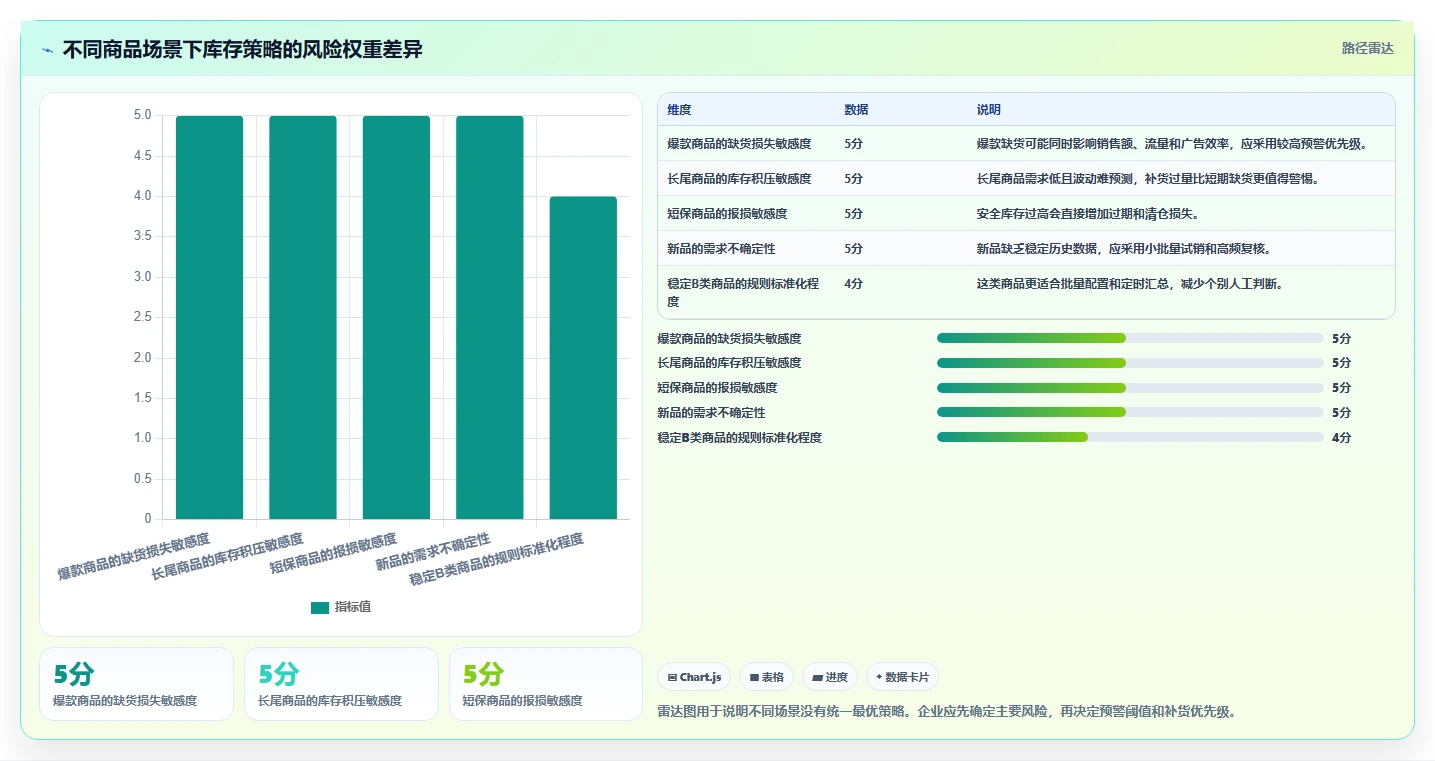Click the 4分 value in the table
This screenshot has width=1435, height=761.
pos(853,284)
